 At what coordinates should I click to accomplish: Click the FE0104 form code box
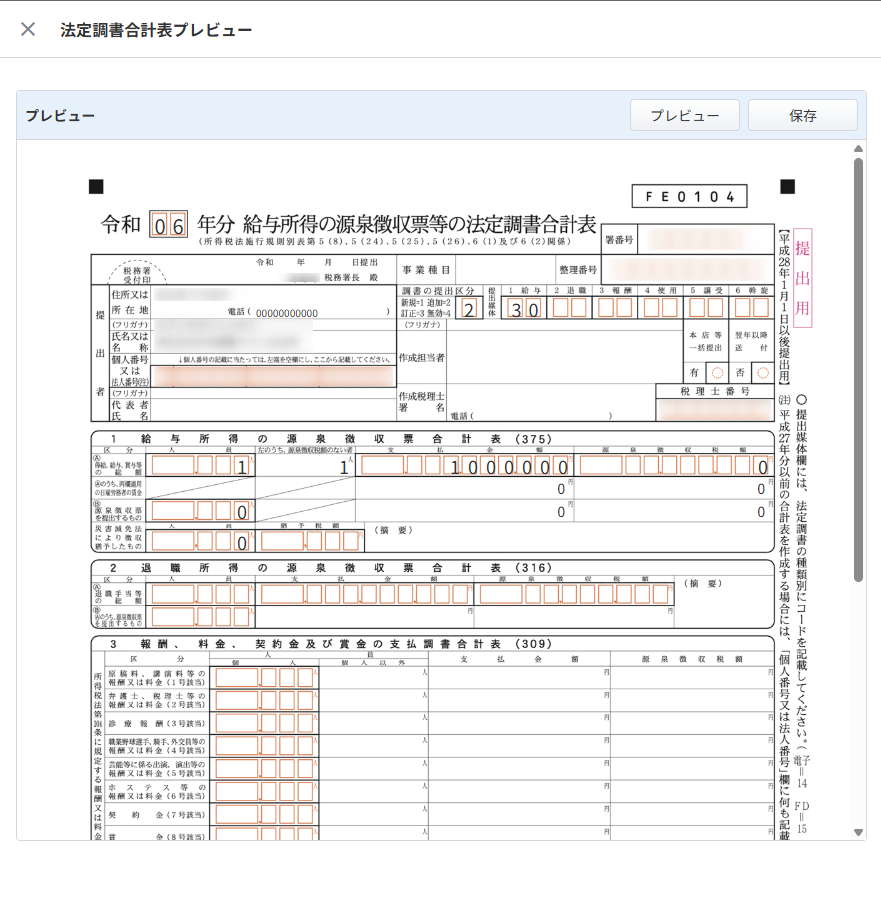(x=689, y=196)
